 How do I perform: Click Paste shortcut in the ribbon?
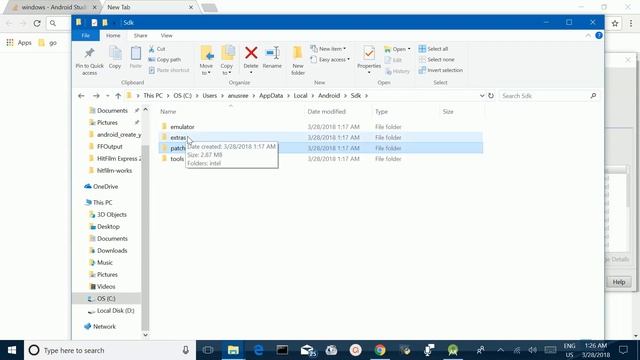[169, 70]
